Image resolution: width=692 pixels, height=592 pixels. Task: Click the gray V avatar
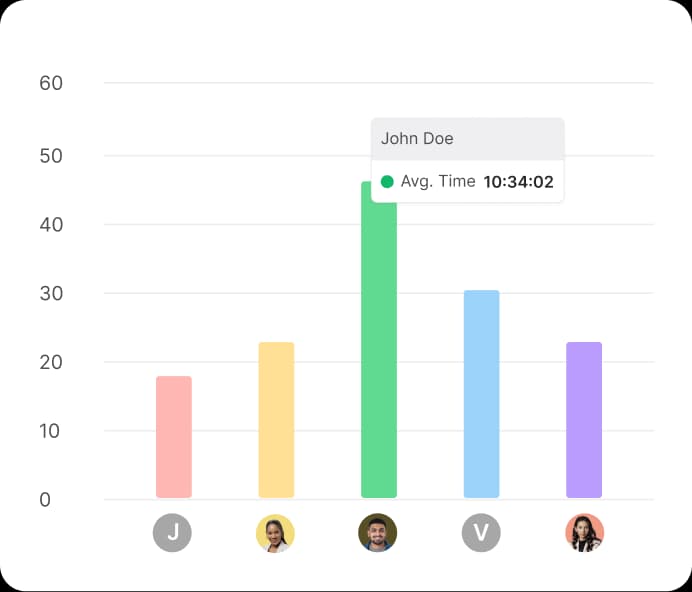pos(481,533)
